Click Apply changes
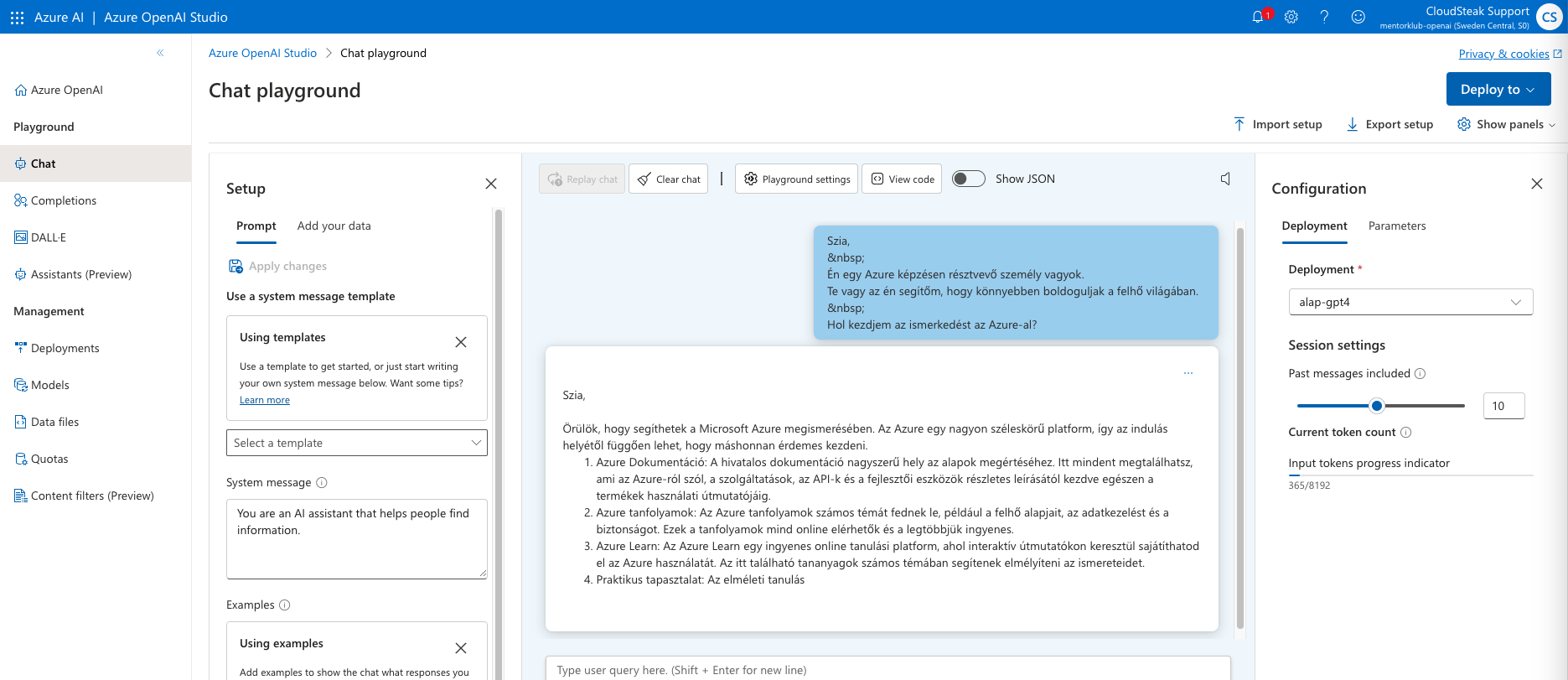The height and width of the screenshot is (680, 1568). click(x=278, y=266)
